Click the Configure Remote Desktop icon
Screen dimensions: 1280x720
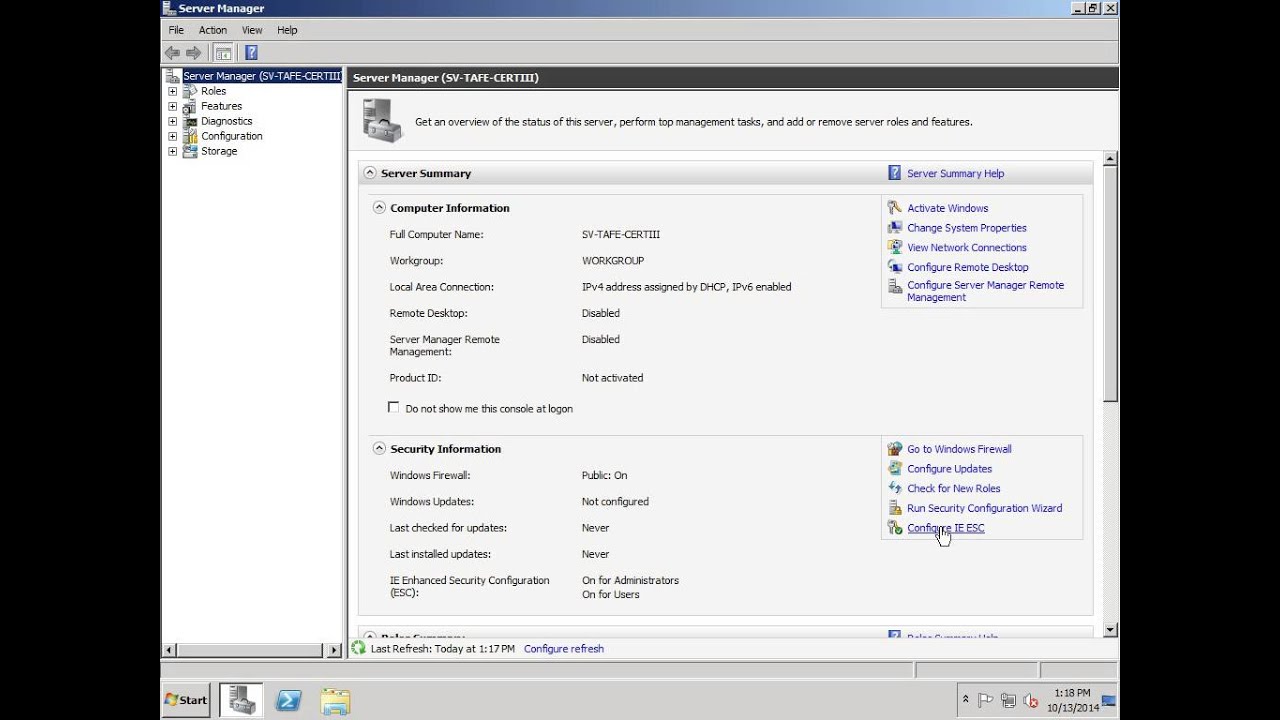click(895, 267)
